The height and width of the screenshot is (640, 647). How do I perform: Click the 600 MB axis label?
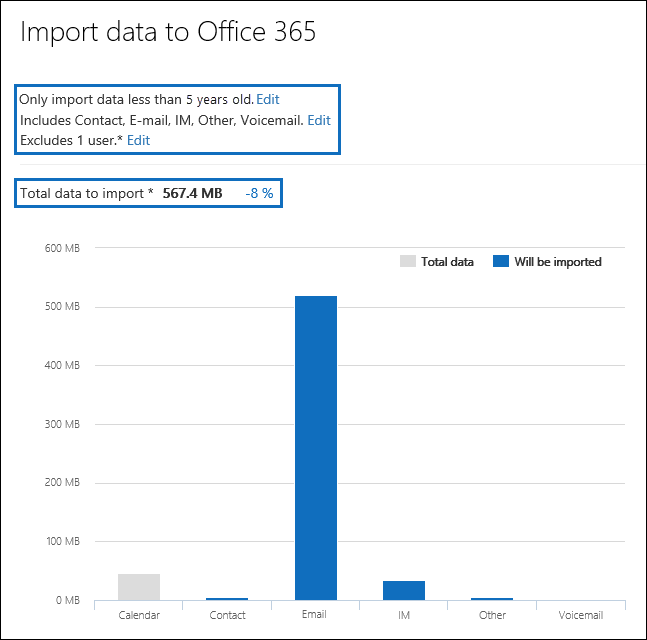(x=62, y=248)
